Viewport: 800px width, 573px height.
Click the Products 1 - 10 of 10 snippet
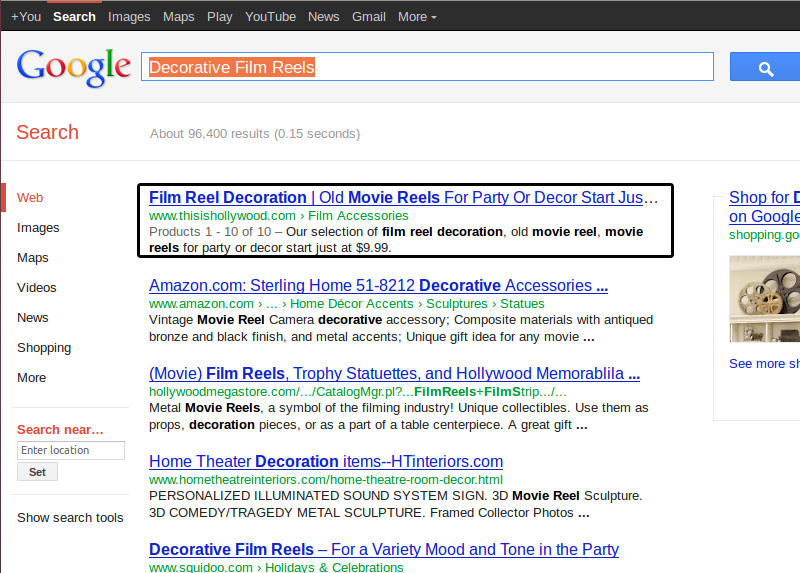[396, 240]
